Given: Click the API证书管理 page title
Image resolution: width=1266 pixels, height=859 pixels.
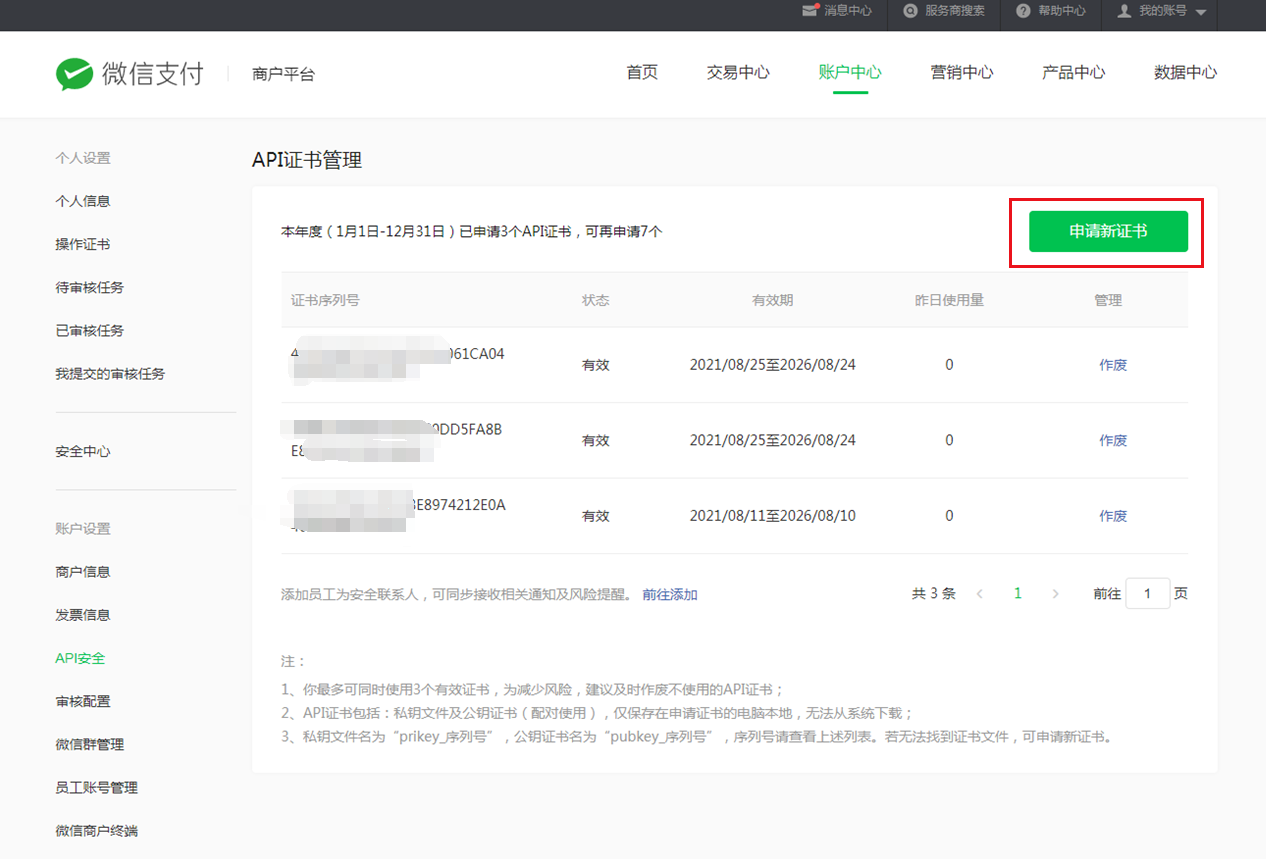Looking at the screenshot, I should pyautogui.click(x=307, y=159).
